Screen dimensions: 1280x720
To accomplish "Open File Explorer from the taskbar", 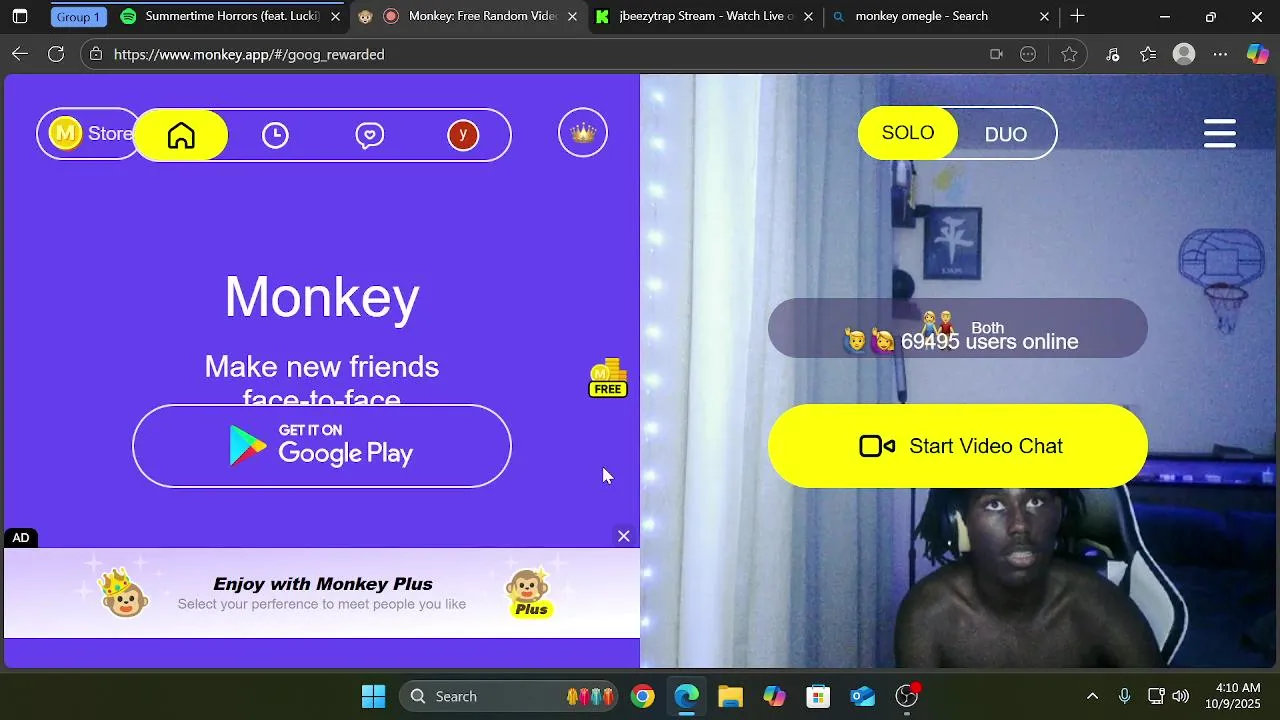I will click(730, 696).
